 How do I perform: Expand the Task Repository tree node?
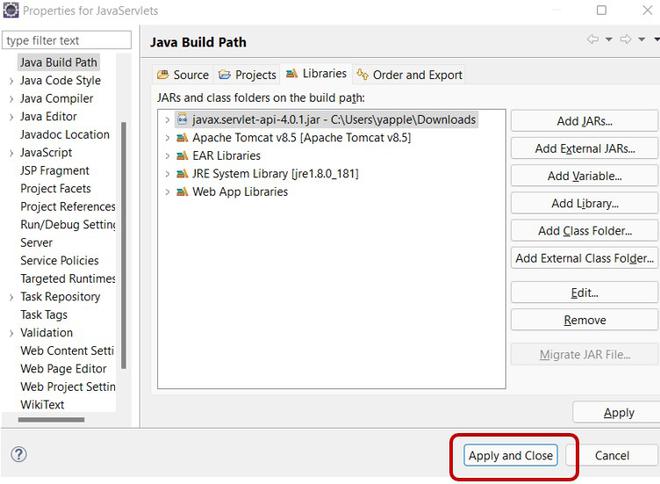pyautogui.click(x=11, y=296)
